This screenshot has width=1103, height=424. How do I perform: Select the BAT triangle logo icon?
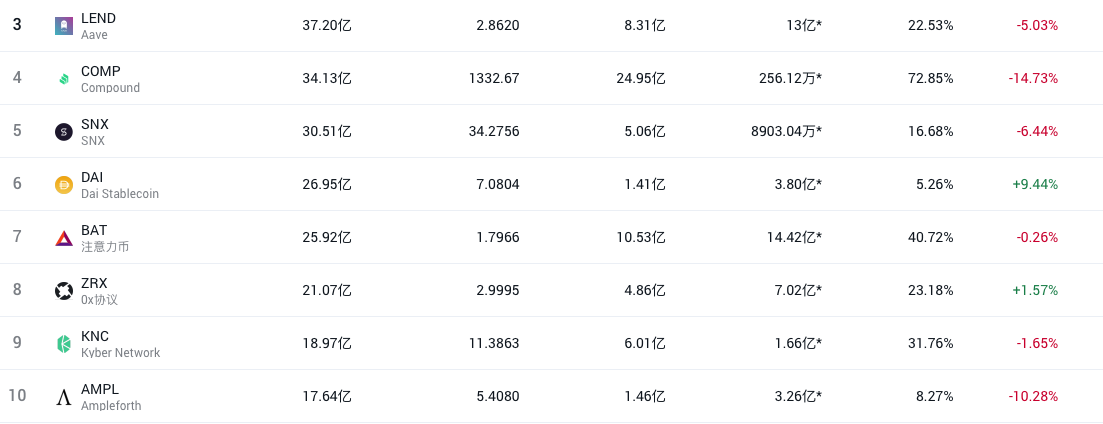pyautogui.click(x=64, y=238)
